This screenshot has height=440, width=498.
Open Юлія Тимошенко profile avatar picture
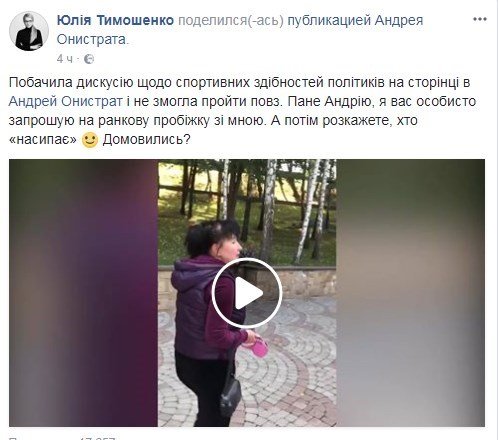(x=29, y=31)
